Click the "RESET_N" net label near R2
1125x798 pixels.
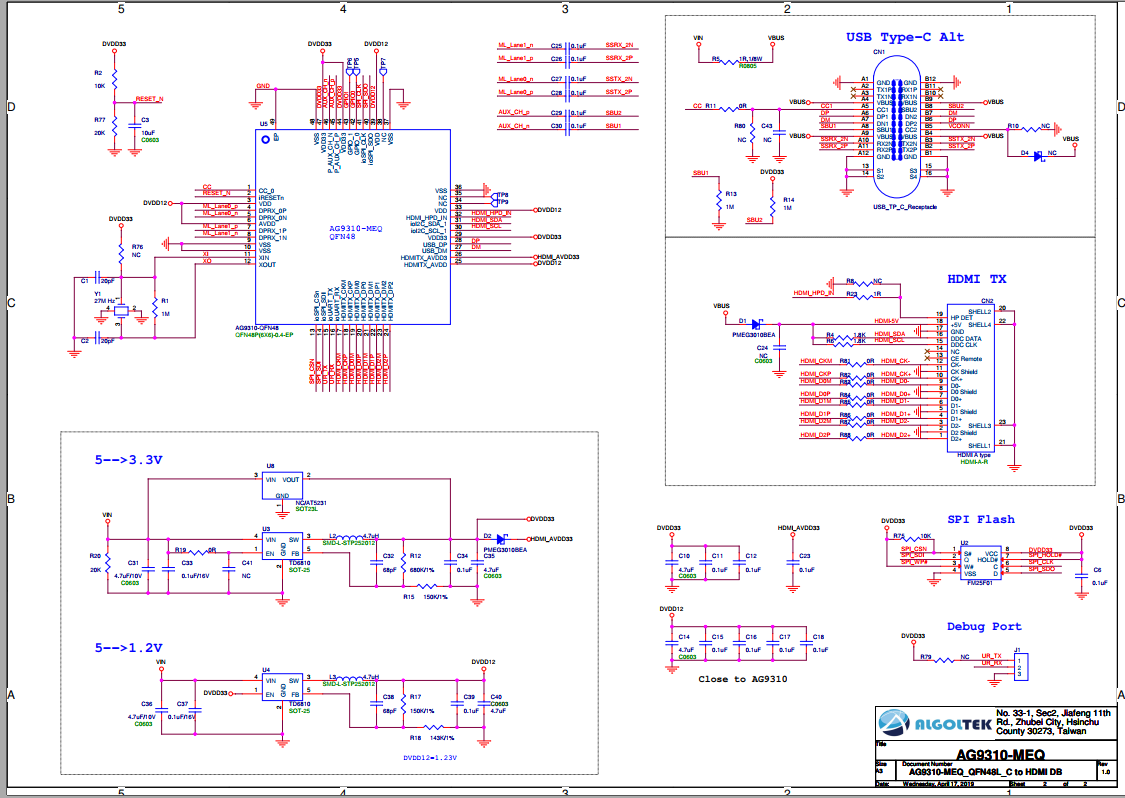coord(149,99)
